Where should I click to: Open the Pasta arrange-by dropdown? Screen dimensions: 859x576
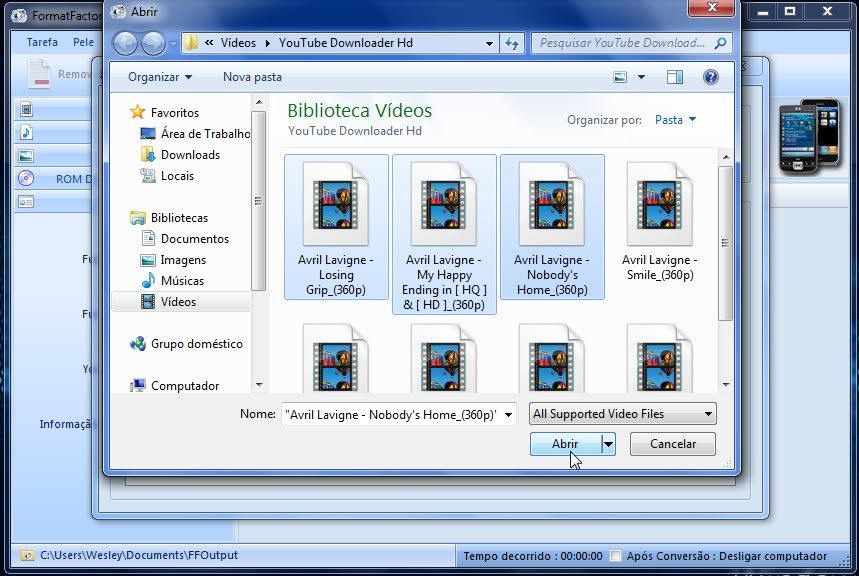pyautogui.click(x=675, y=120)
